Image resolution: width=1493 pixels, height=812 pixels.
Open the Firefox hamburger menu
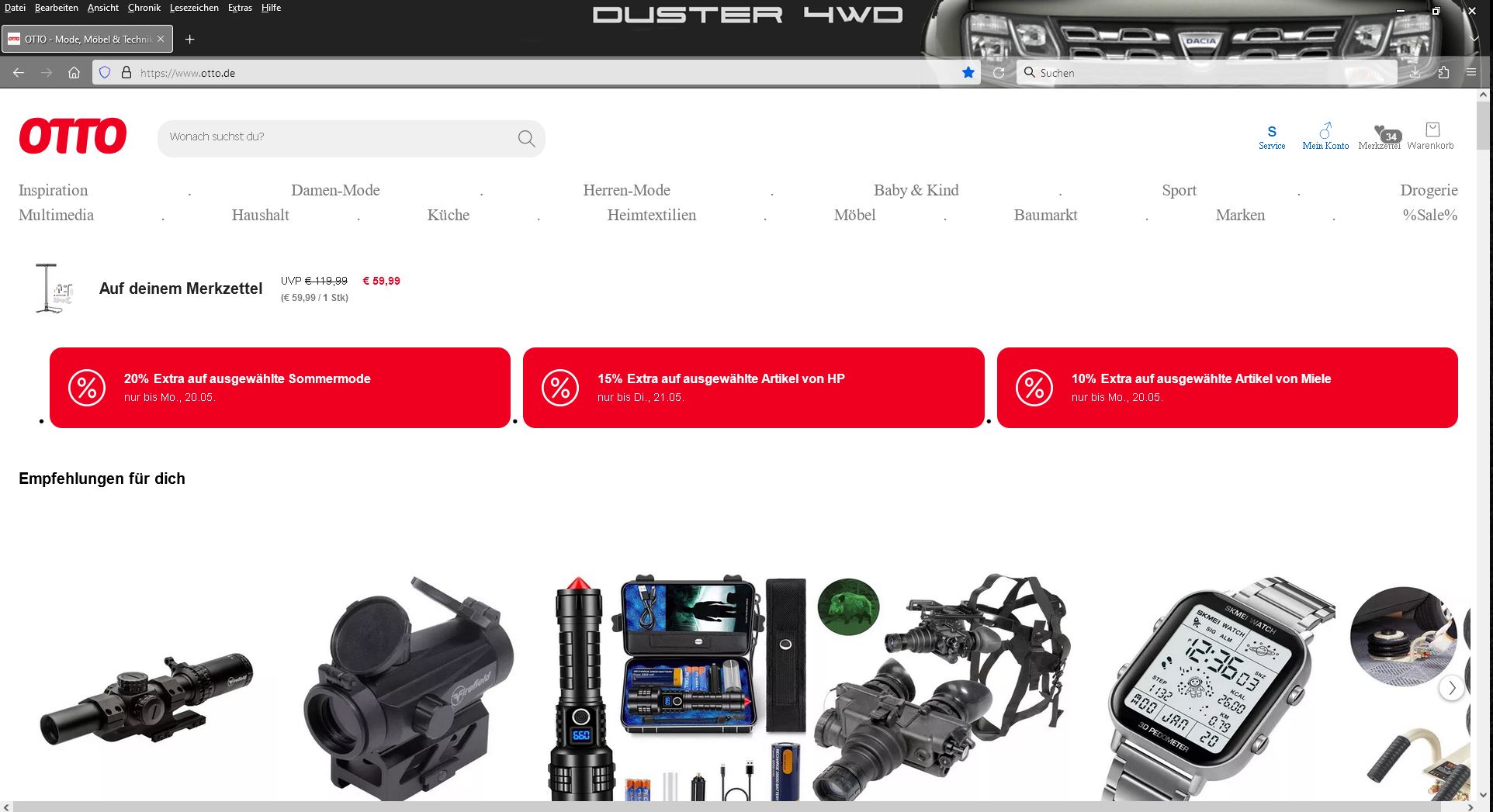(1471, 72)
